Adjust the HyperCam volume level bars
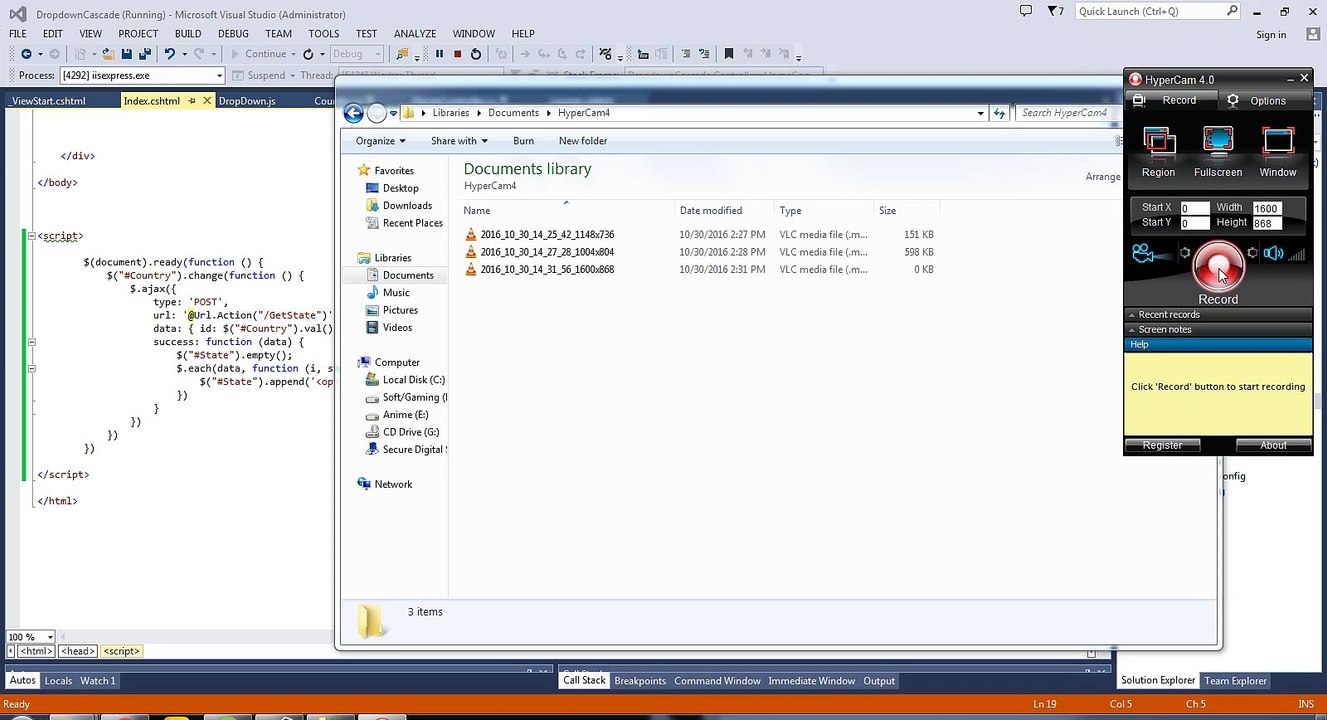The width and height of the screenshot is (1327, 720). click(x=1297, y=254)
